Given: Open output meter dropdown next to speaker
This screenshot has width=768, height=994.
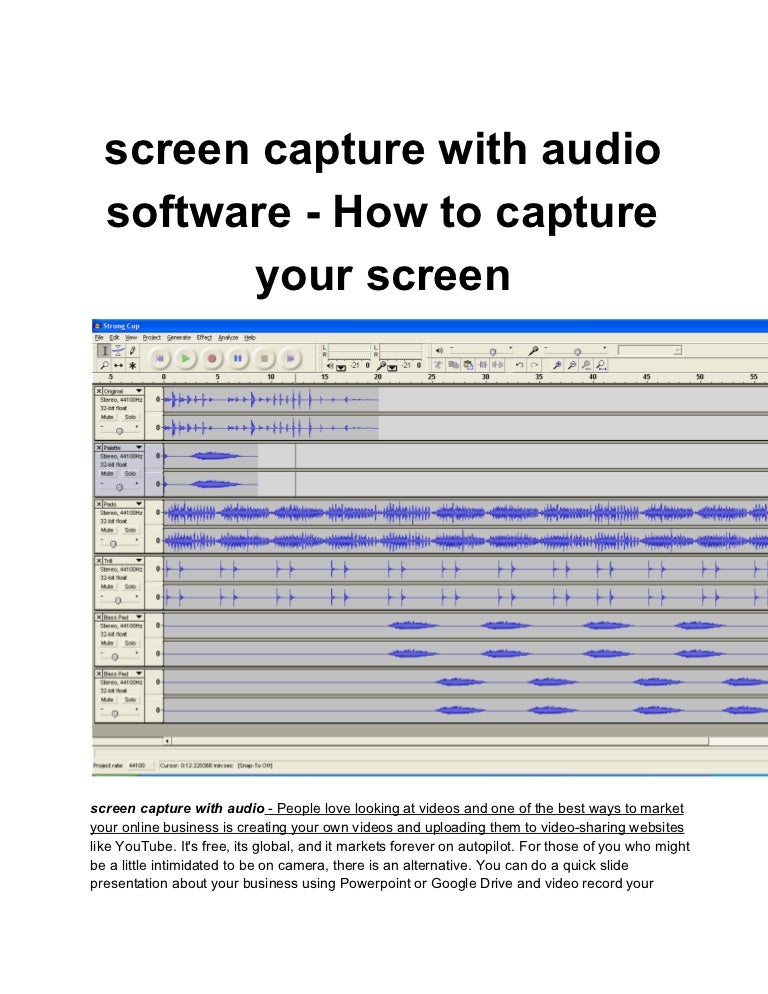Looking at the screenshot, I should tap(341, 366).
